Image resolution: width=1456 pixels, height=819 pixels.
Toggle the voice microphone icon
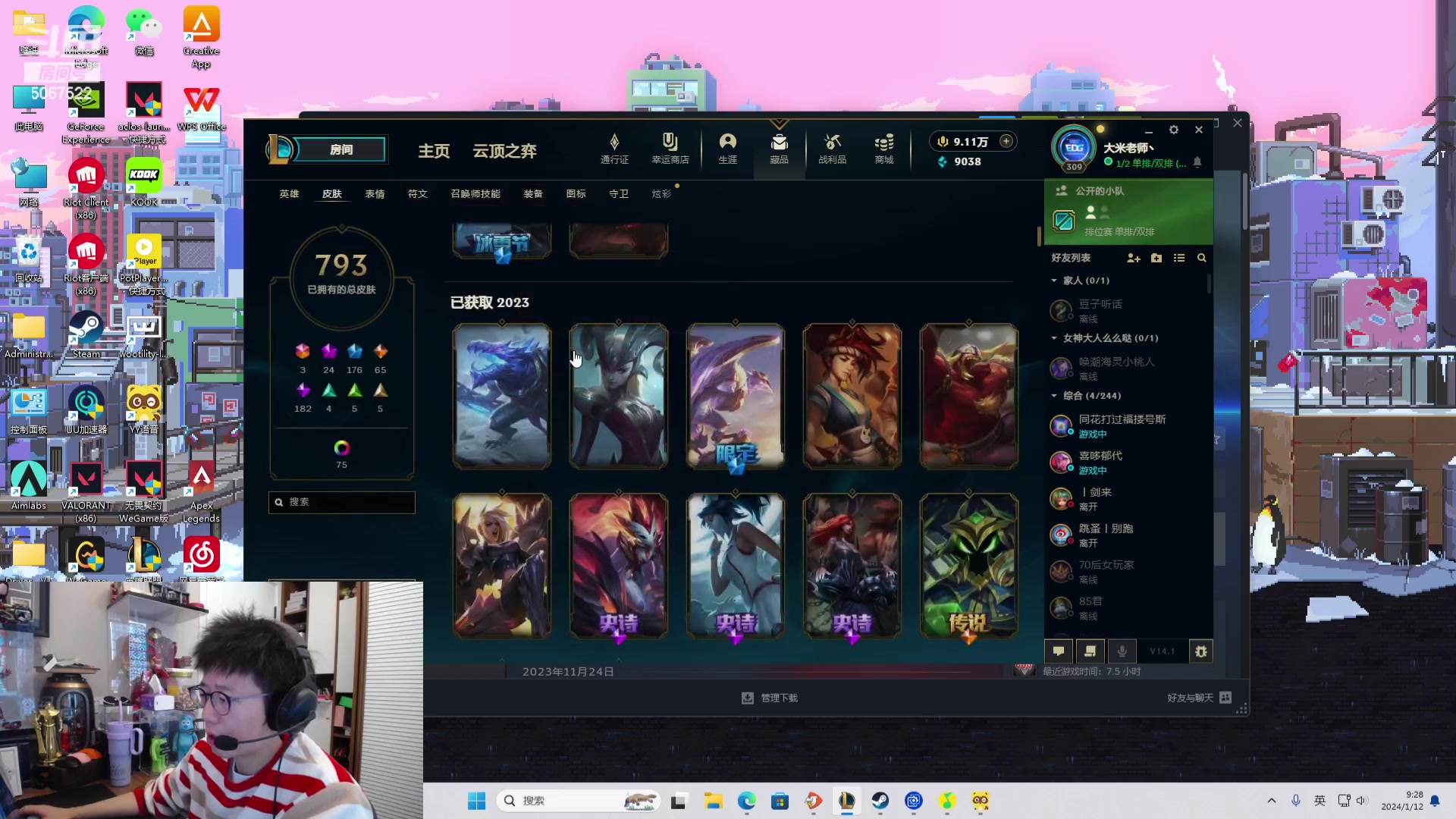tap(1122, 651)
